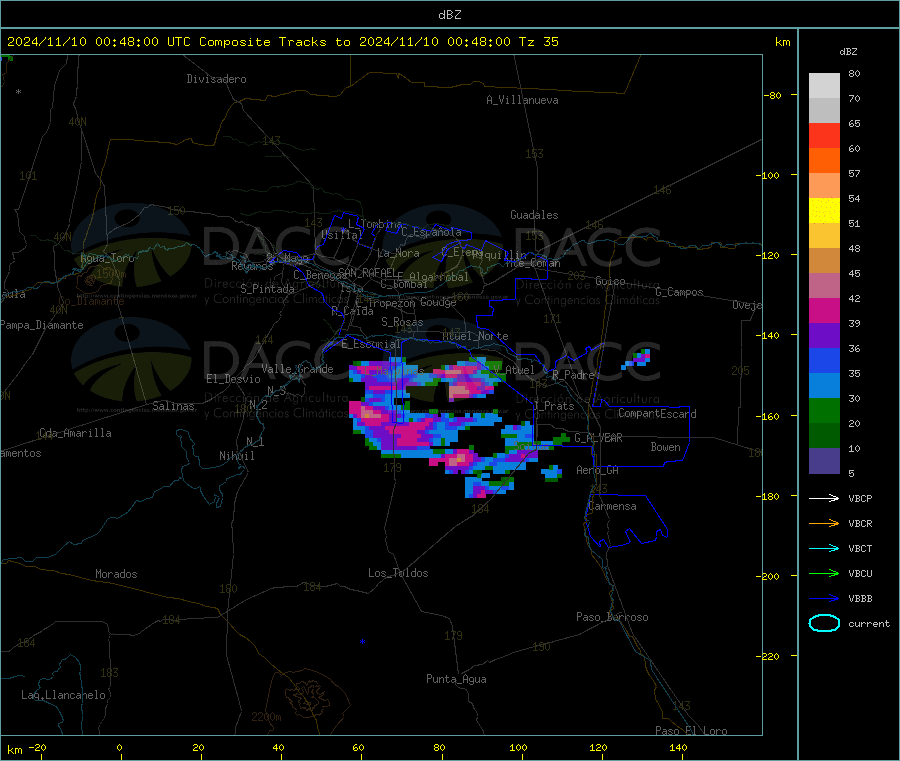
Task: Click the Pampa_Diamante map label
Action: [41, 325]
